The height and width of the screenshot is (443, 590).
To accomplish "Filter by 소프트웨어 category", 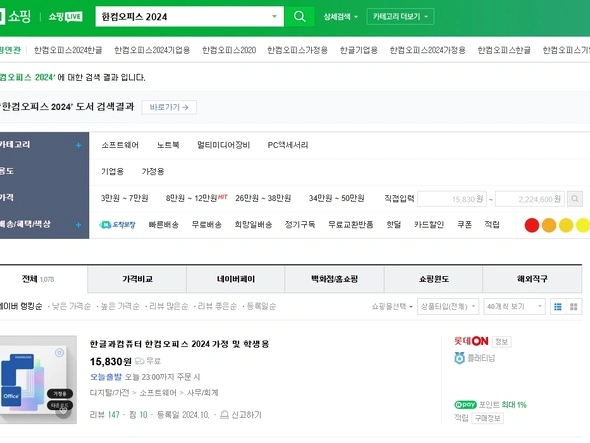I will click(120, 145).
